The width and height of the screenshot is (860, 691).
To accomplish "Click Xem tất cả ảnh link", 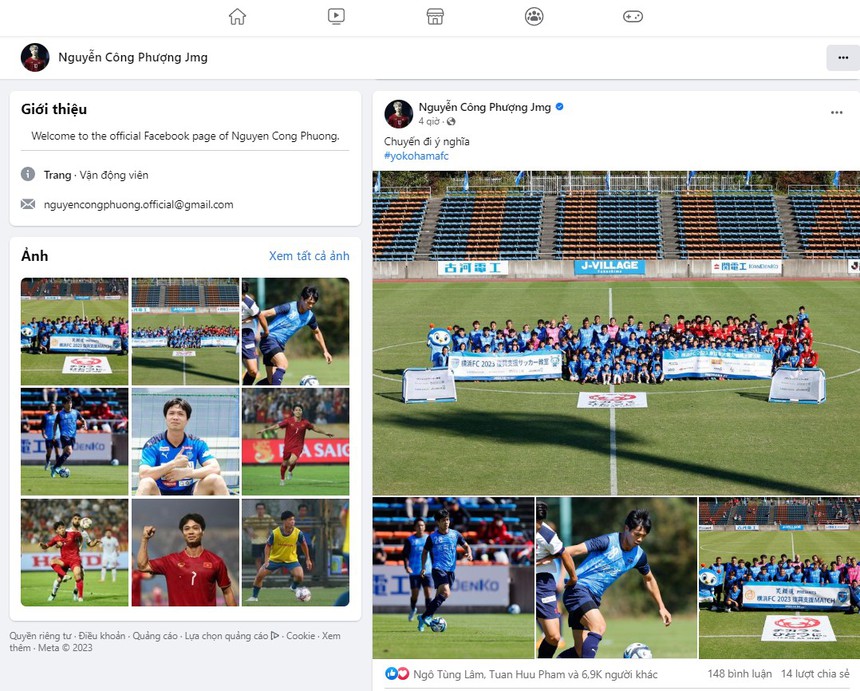I will point(309,256).
